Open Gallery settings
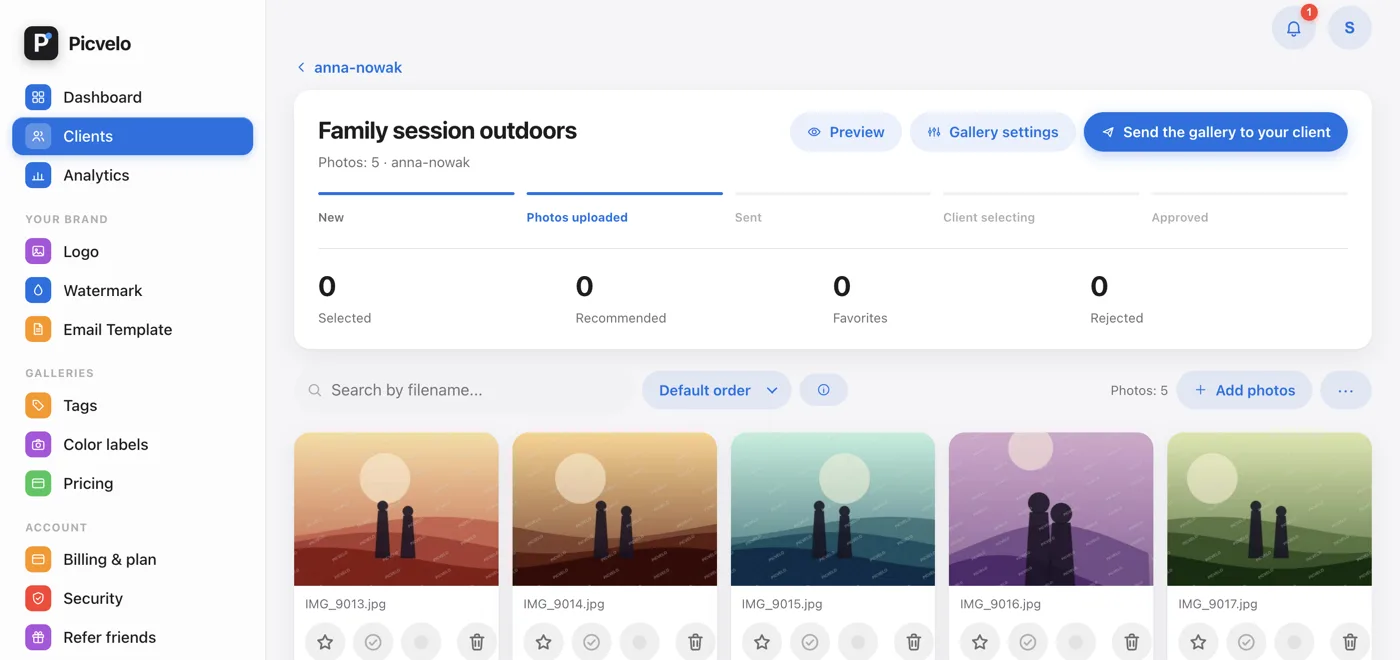 tap(992, 132)
